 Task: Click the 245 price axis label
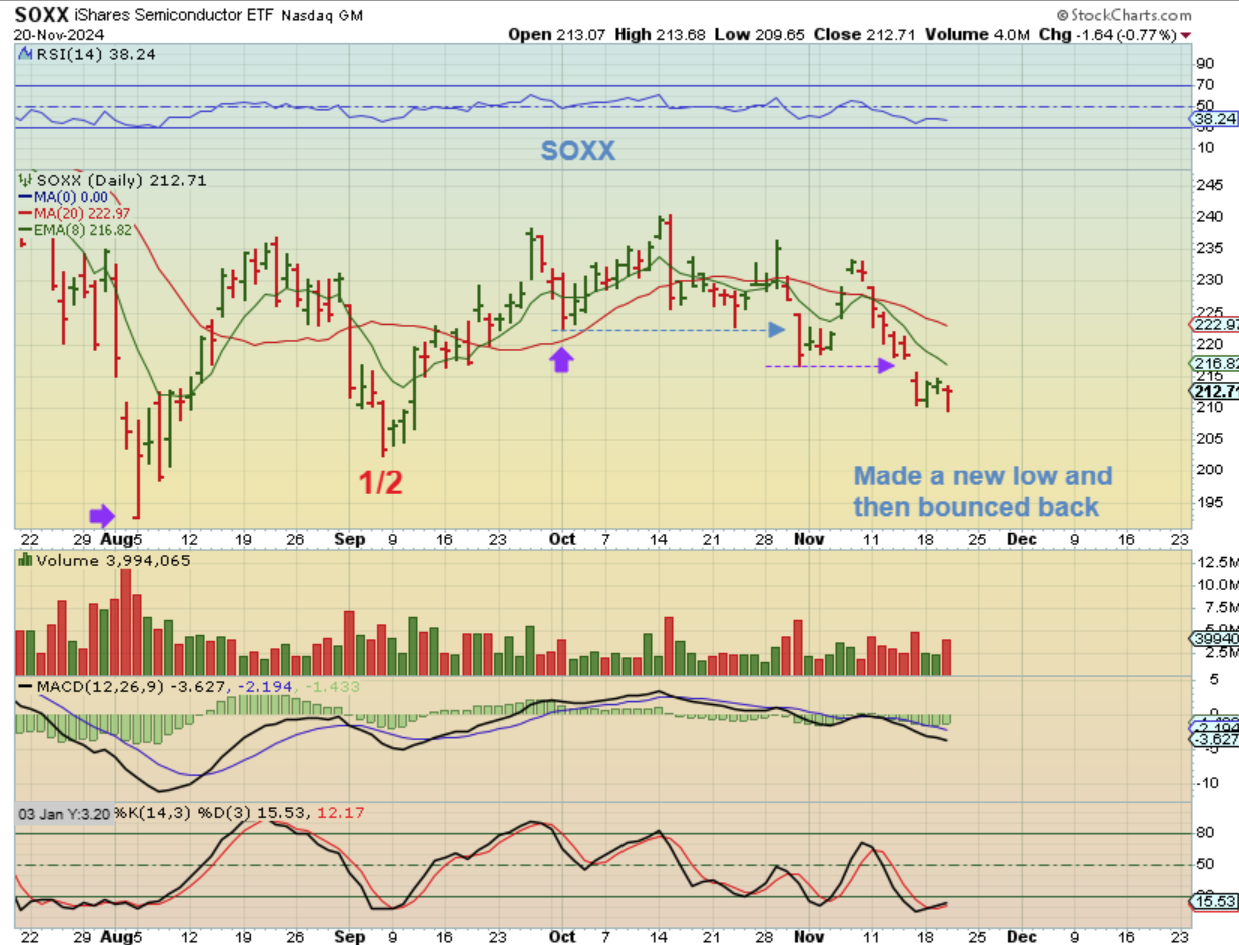coord(1208,184)
